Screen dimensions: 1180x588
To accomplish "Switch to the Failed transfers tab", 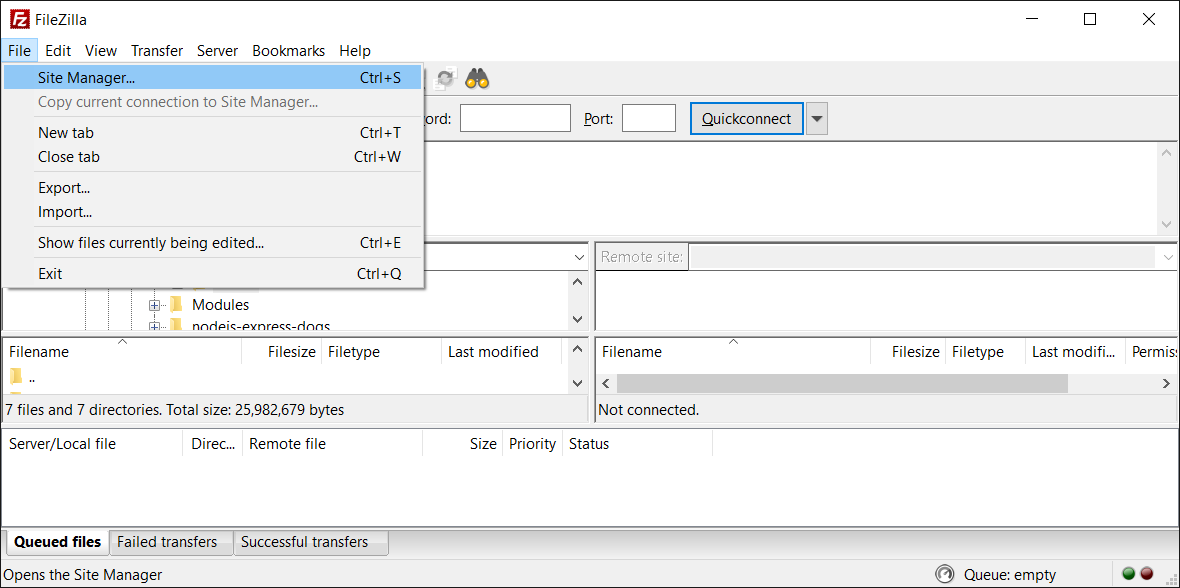I will coord(167,542).
